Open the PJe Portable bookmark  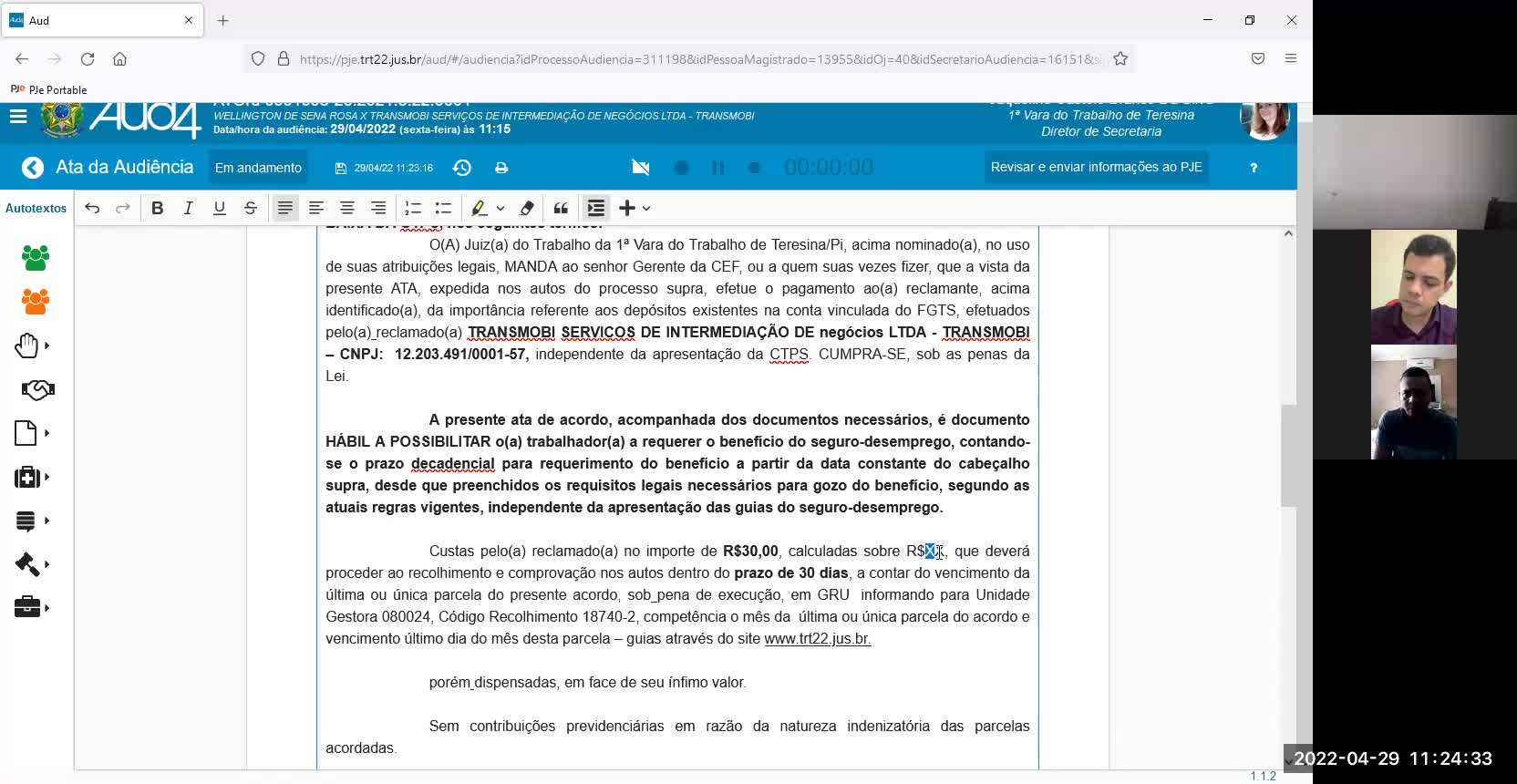tap(49, 89)
